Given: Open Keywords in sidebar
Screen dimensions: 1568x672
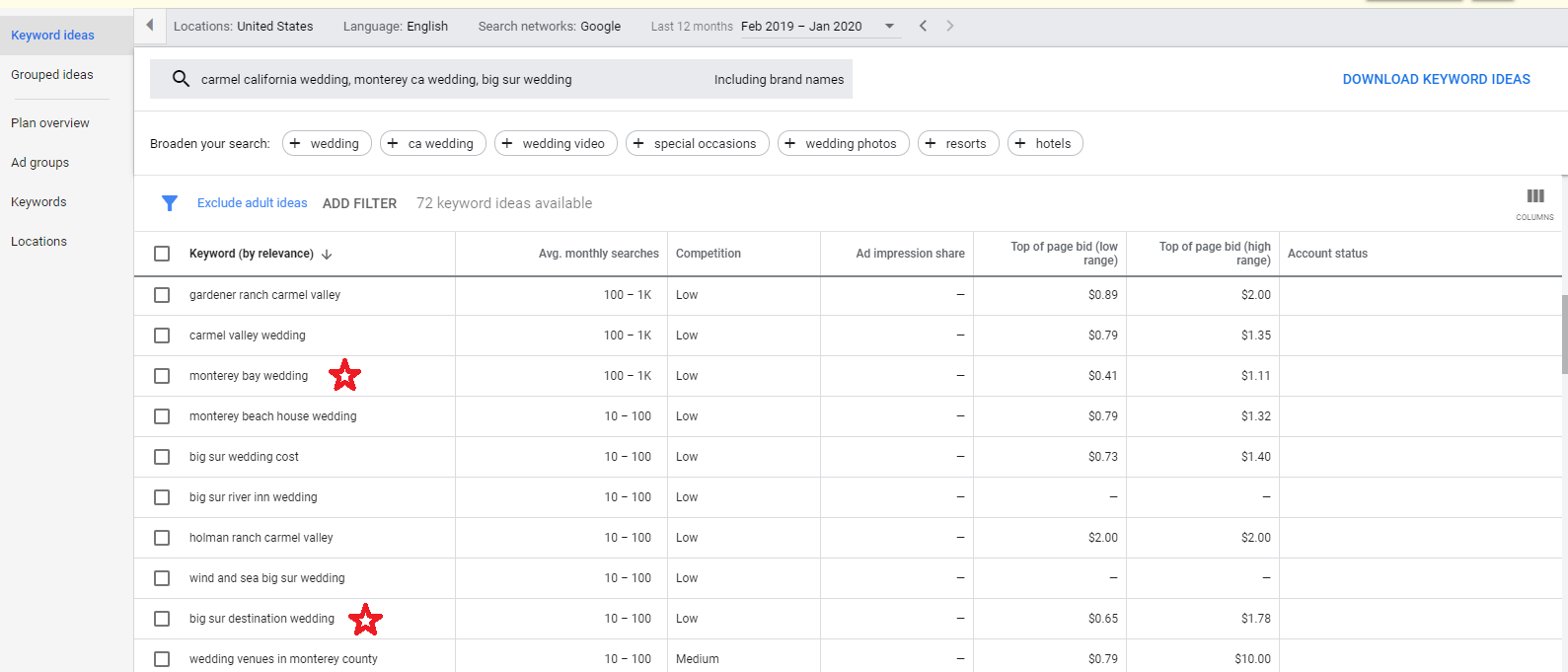Looking at the screenshot, I should [x=38, y=202].
